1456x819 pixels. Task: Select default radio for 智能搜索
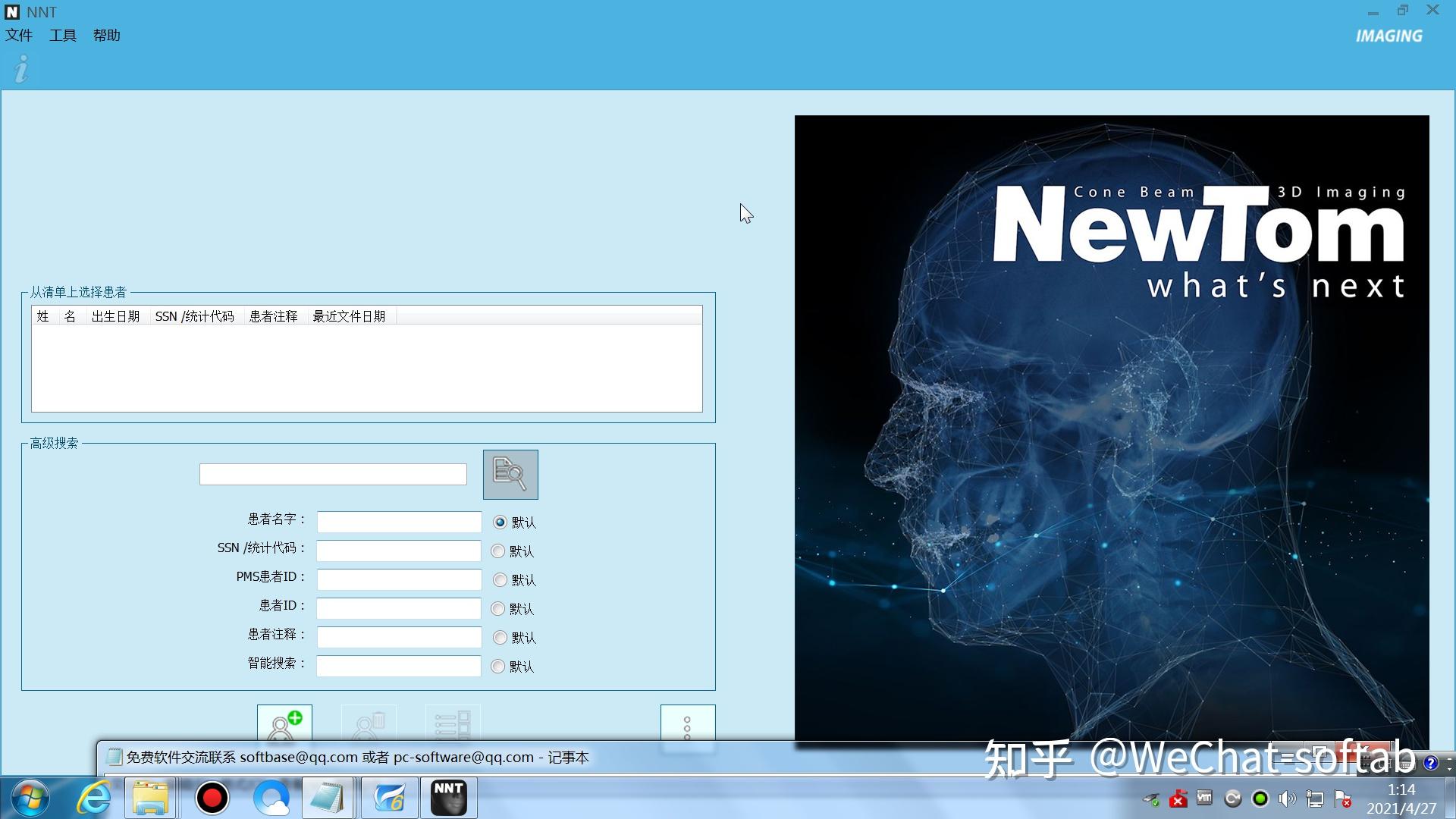click(x=497, y=667)
